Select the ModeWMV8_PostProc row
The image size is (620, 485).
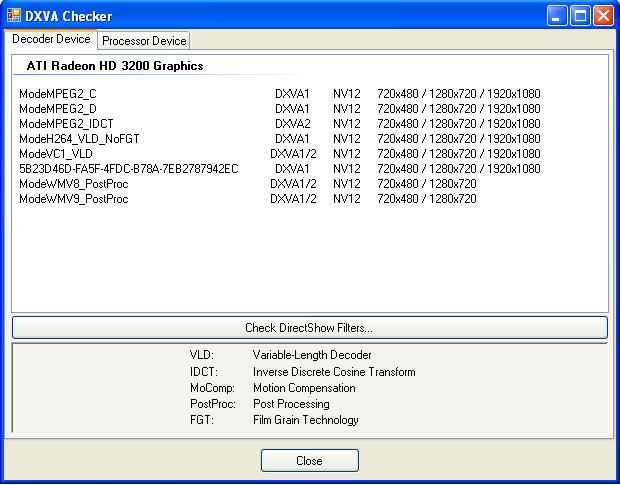pos(248,184)
